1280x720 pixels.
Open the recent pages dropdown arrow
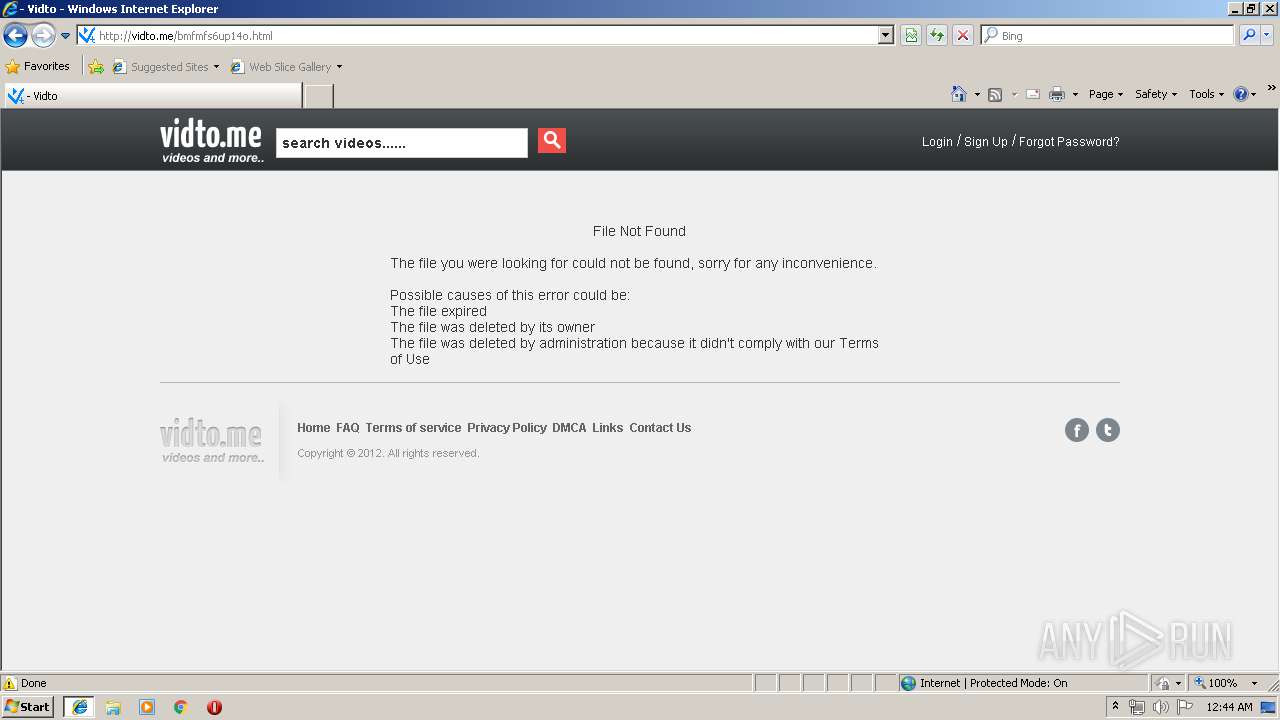(x=66, y=36)
